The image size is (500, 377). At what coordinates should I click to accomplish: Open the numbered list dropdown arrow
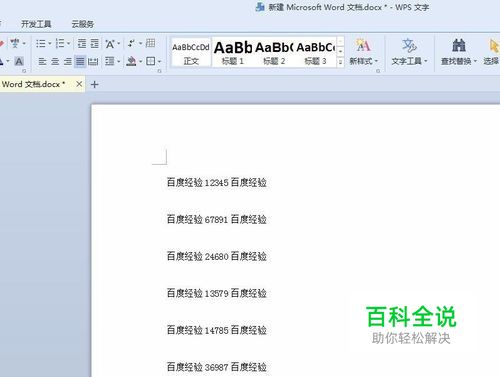coord(69,44)
